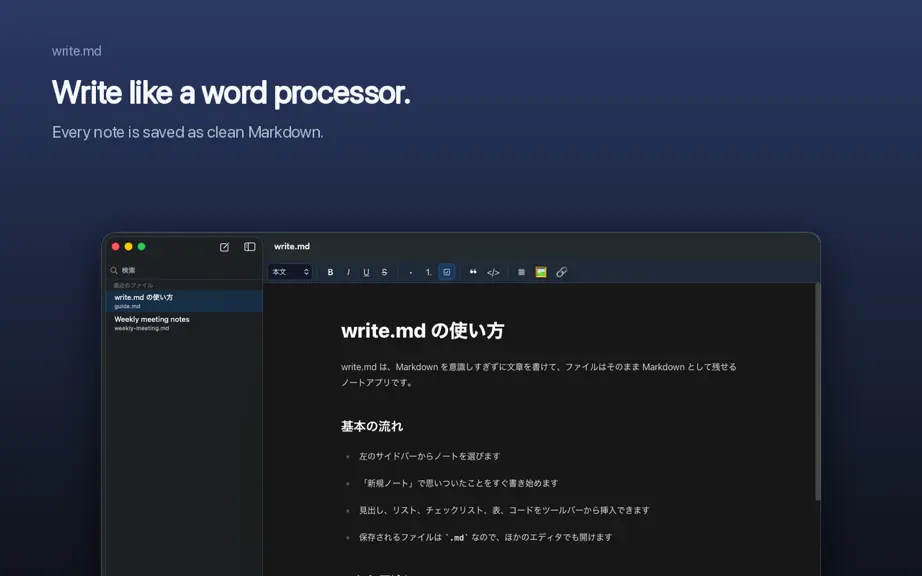Insert a code block

[x=493, y=272]
